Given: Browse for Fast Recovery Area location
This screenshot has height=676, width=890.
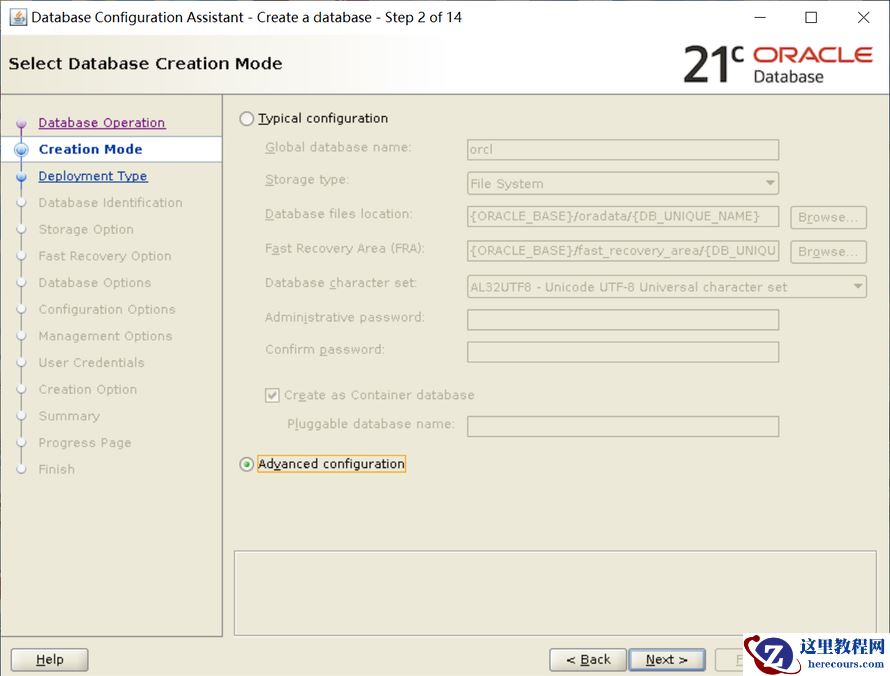Looking at the screenshot, I should click(x=828, y=251).
